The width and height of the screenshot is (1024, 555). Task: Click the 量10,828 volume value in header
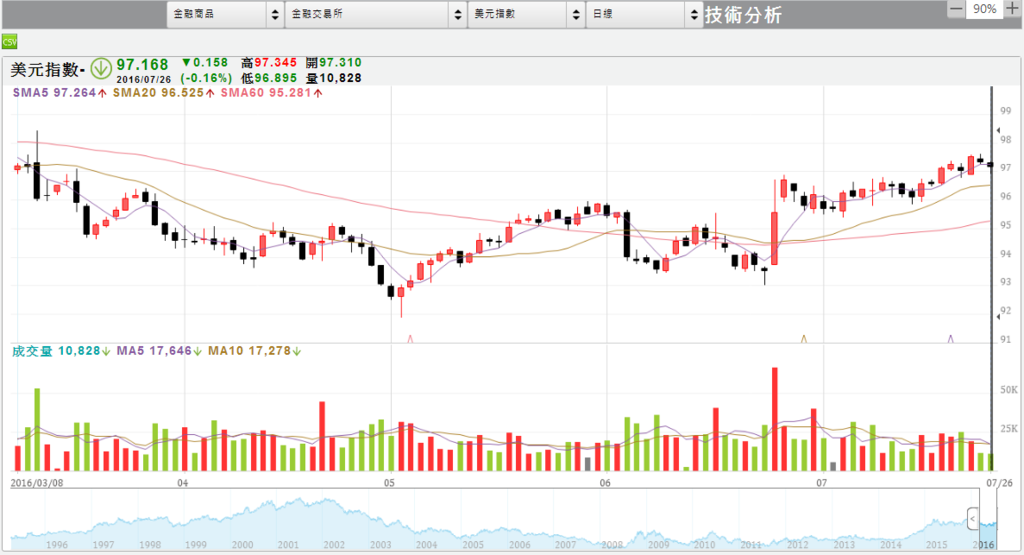coord(333,78)
